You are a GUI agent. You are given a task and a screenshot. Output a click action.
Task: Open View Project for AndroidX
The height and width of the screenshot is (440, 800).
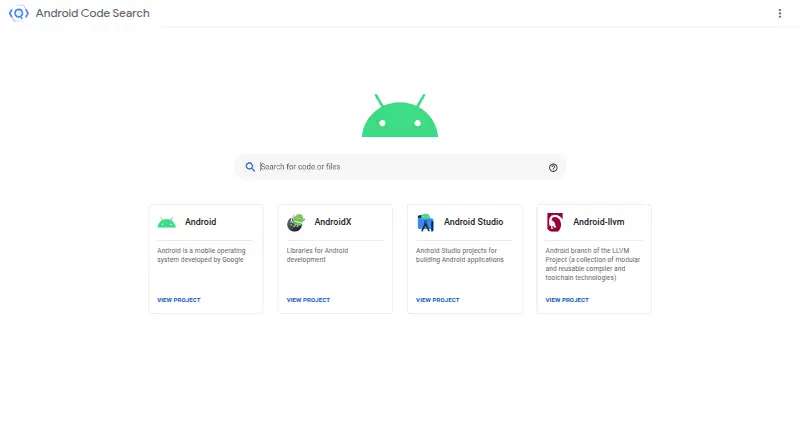[308, 300]
